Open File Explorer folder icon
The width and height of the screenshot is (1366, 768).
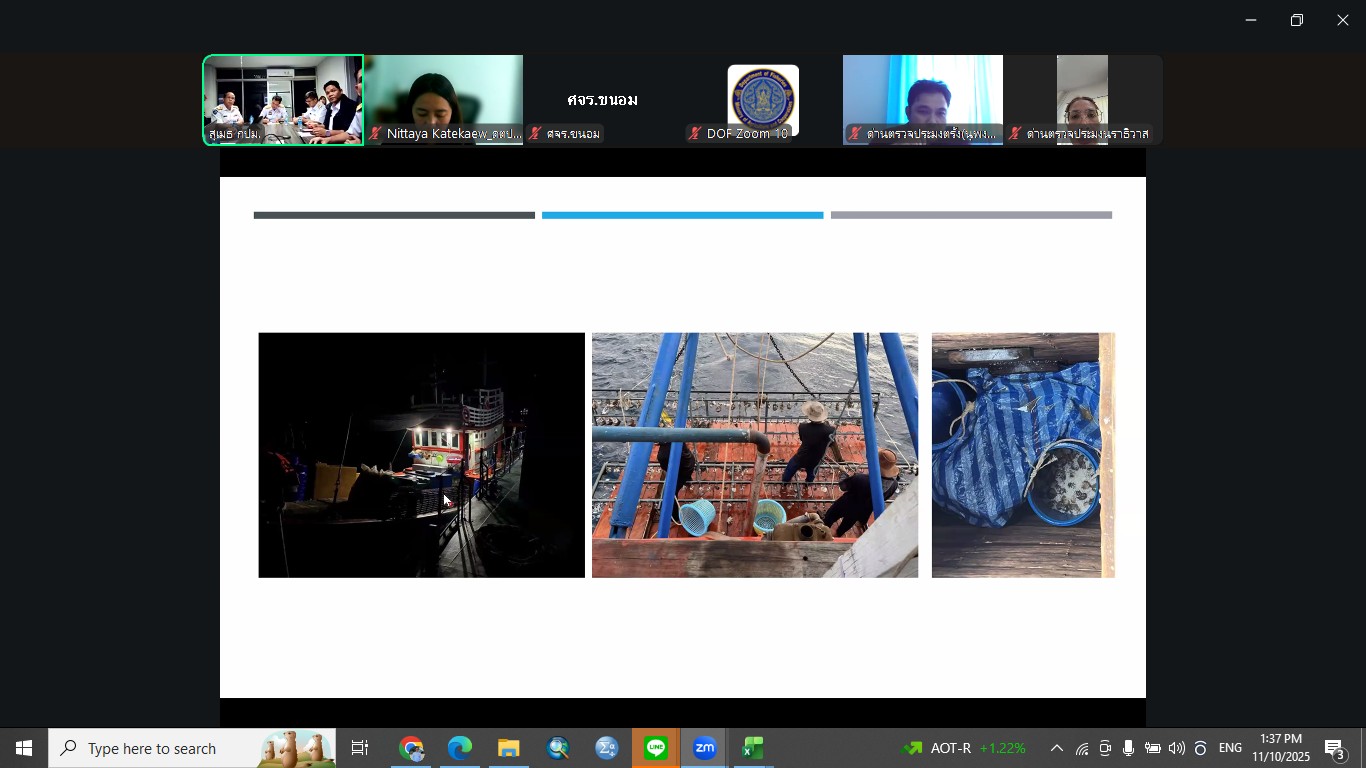509,748
